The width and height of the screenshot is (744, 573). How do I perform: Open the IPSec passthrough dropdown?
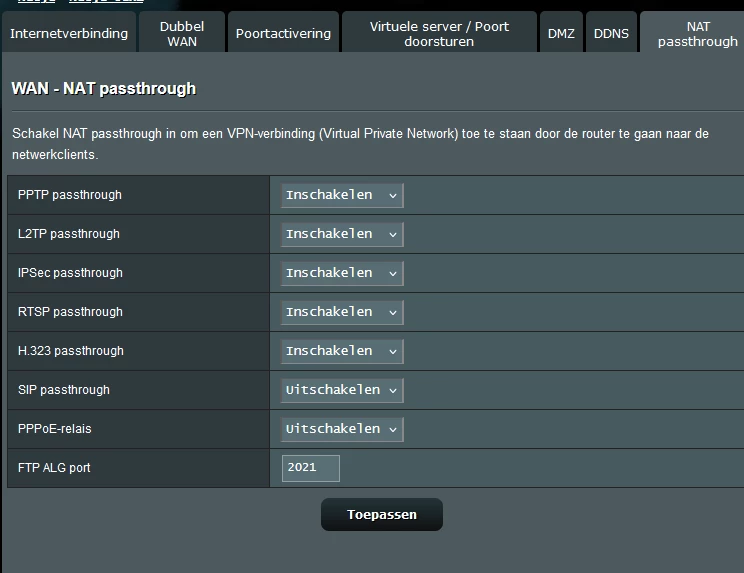coord(342,273)
